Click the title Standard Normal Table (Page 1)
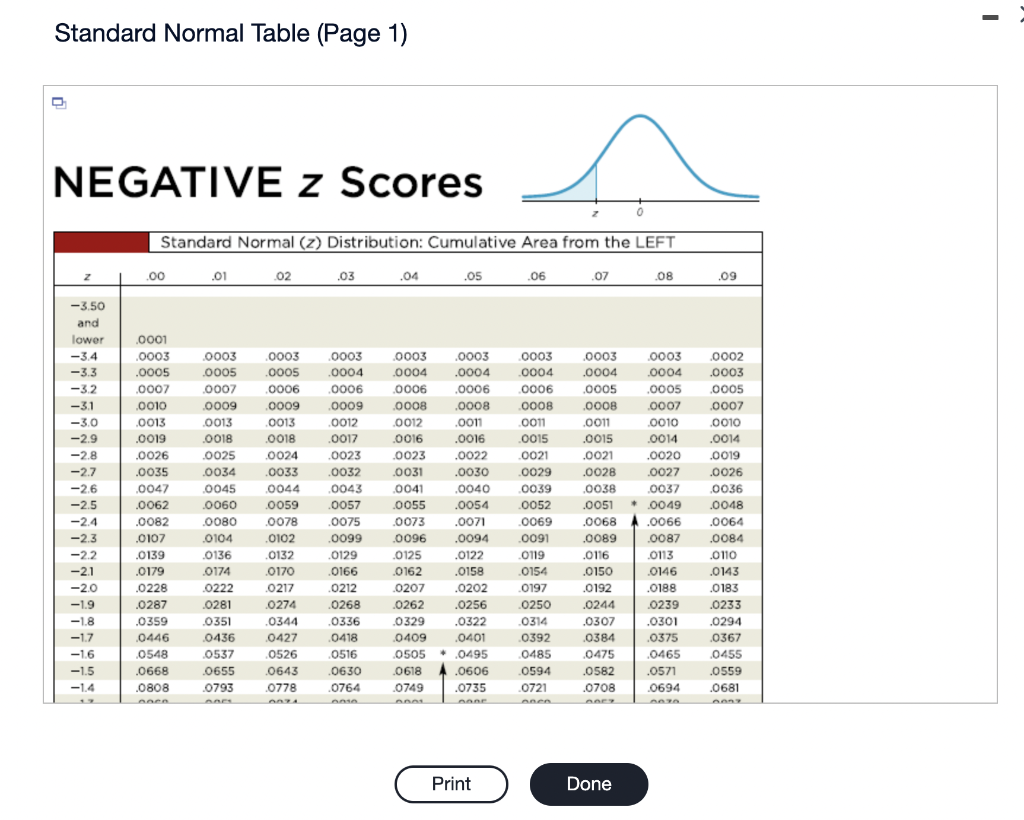Image resolution: width=1024 pixels, height=820 pixels. [x=230, y=33]
